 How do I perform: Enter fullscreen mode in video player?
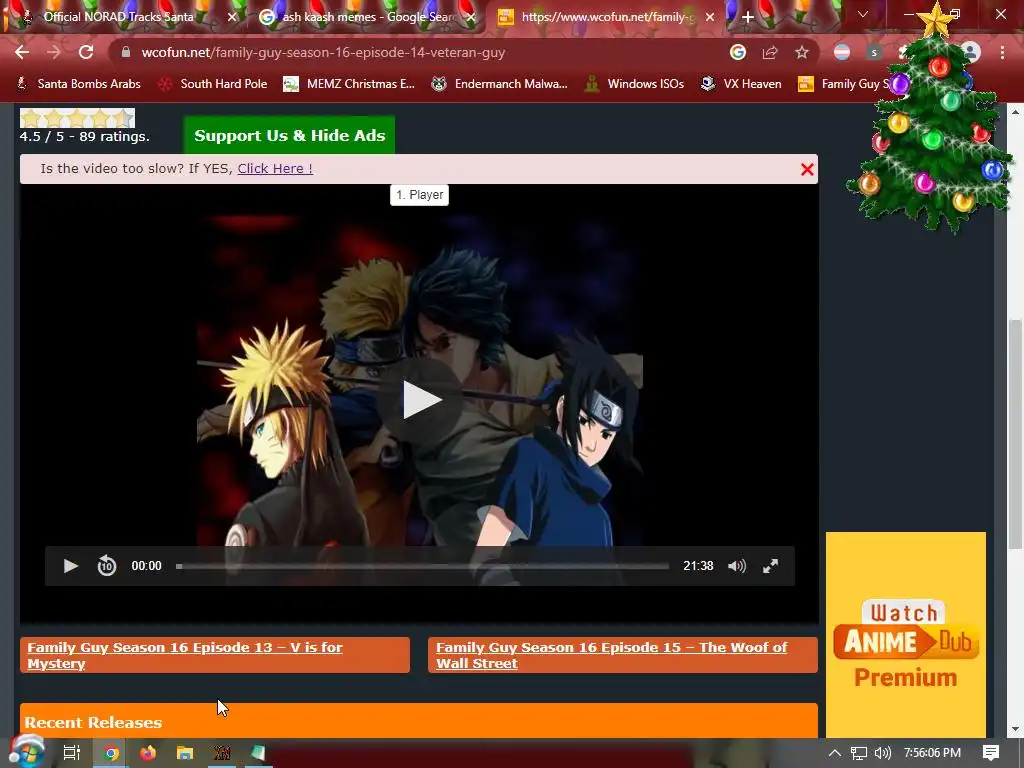click(771, 566)
